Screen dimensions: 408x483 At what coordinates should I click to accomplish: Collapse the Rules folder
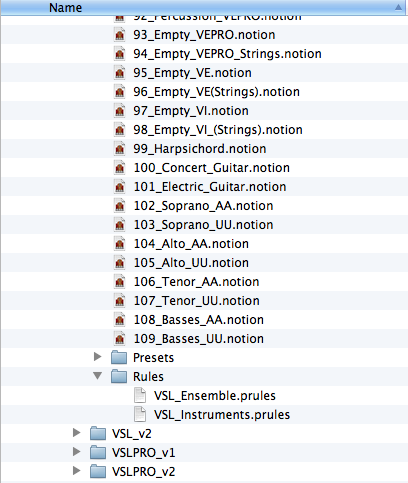[98, 376]
